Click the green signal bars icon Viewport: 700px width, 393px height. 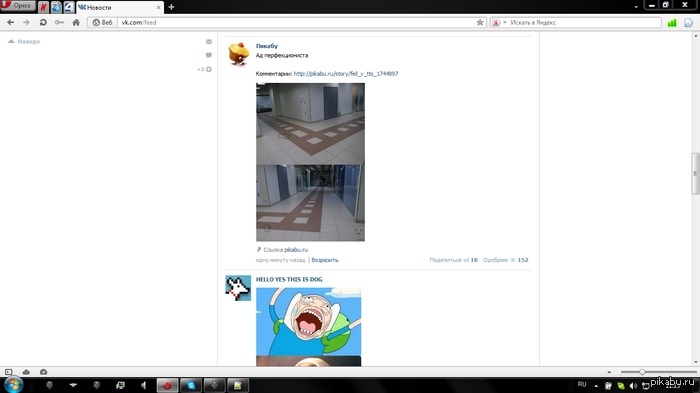coord(672,23)
